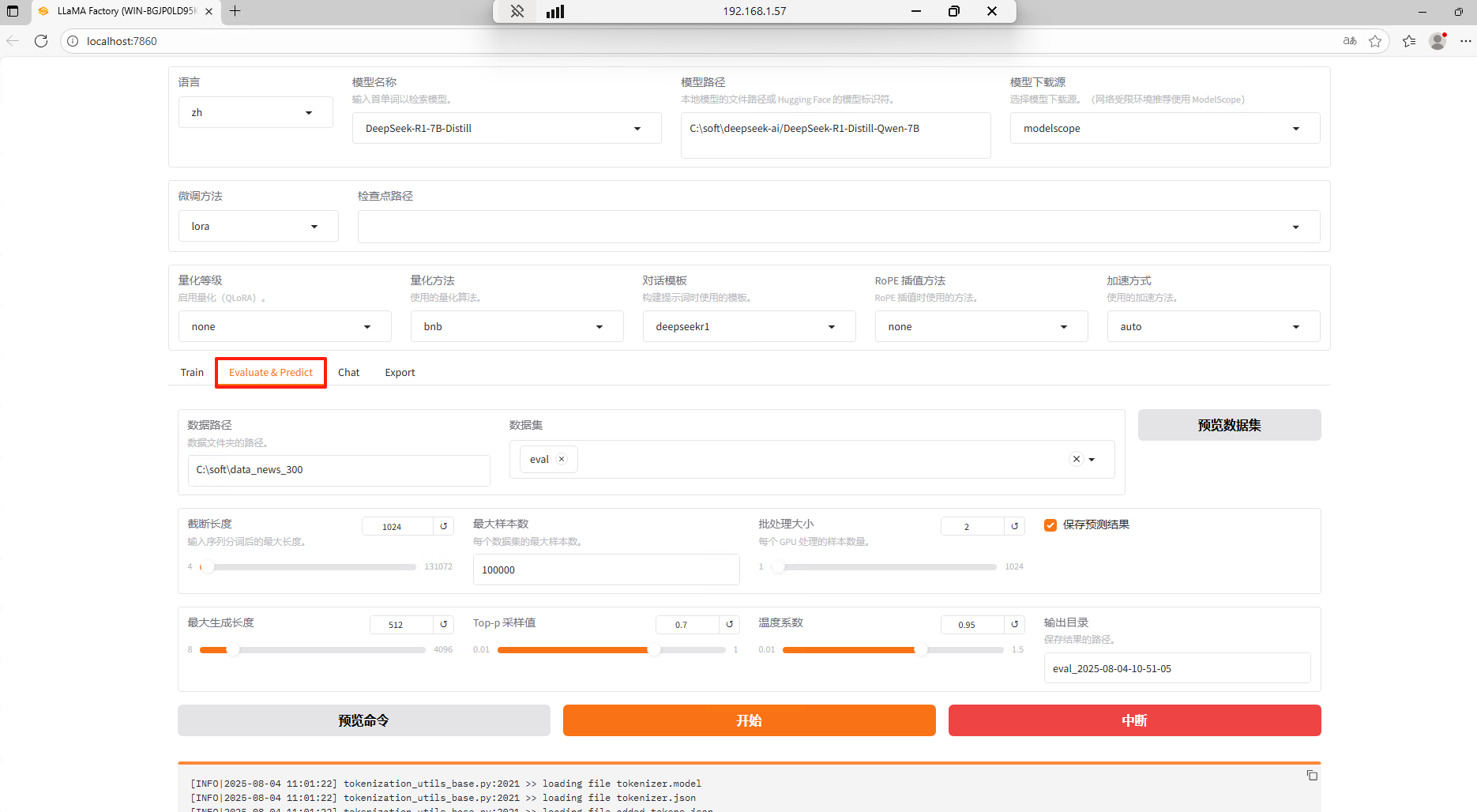Viewport: 1477px width, 812px height.
Task: Open the Export tab
Action: pyautogui.click(x=400, y=372)
